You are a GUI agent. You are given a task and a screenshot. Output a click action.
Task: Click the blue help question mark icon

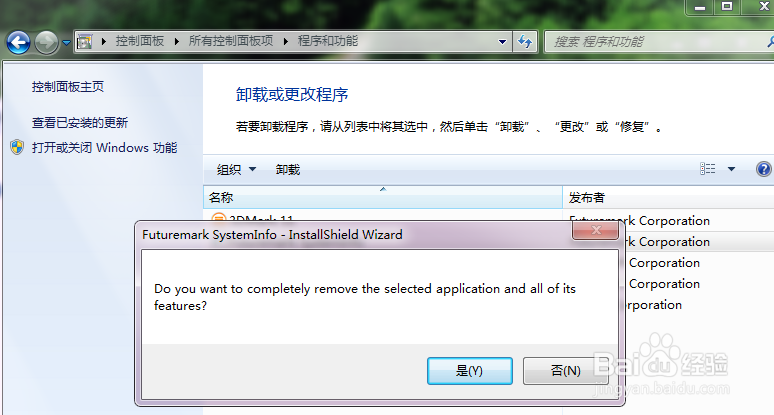pyautogui.click(x=764, y=169)
